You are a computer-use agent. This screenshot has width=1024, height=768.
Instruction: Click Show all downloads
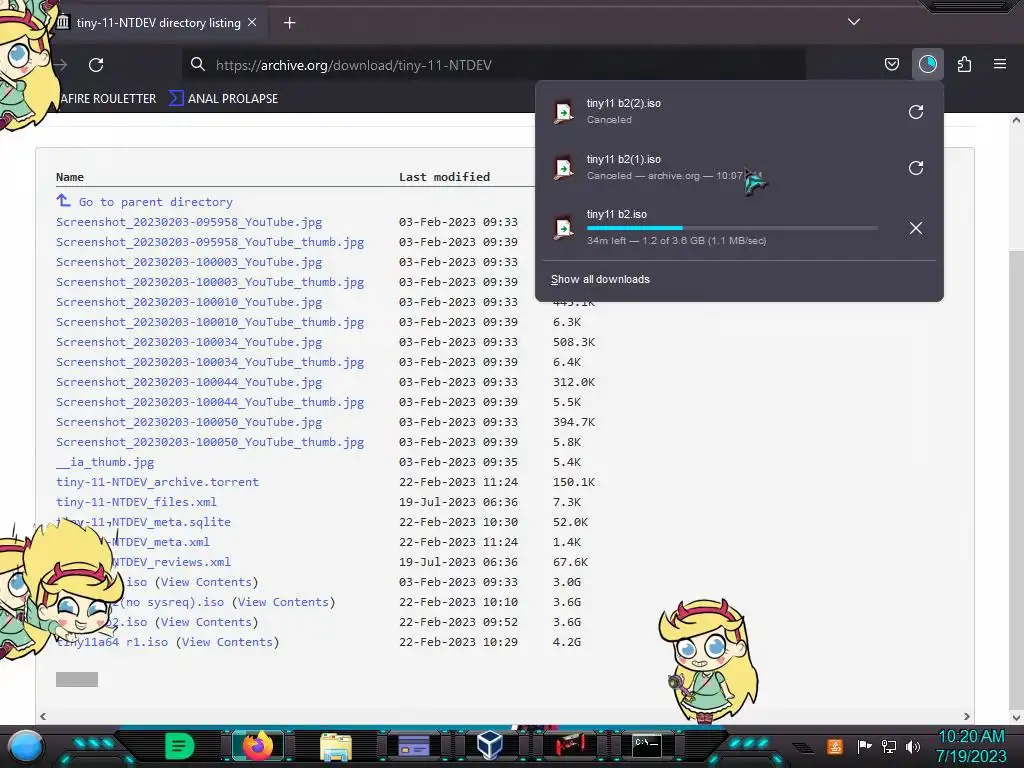point(600,279)
